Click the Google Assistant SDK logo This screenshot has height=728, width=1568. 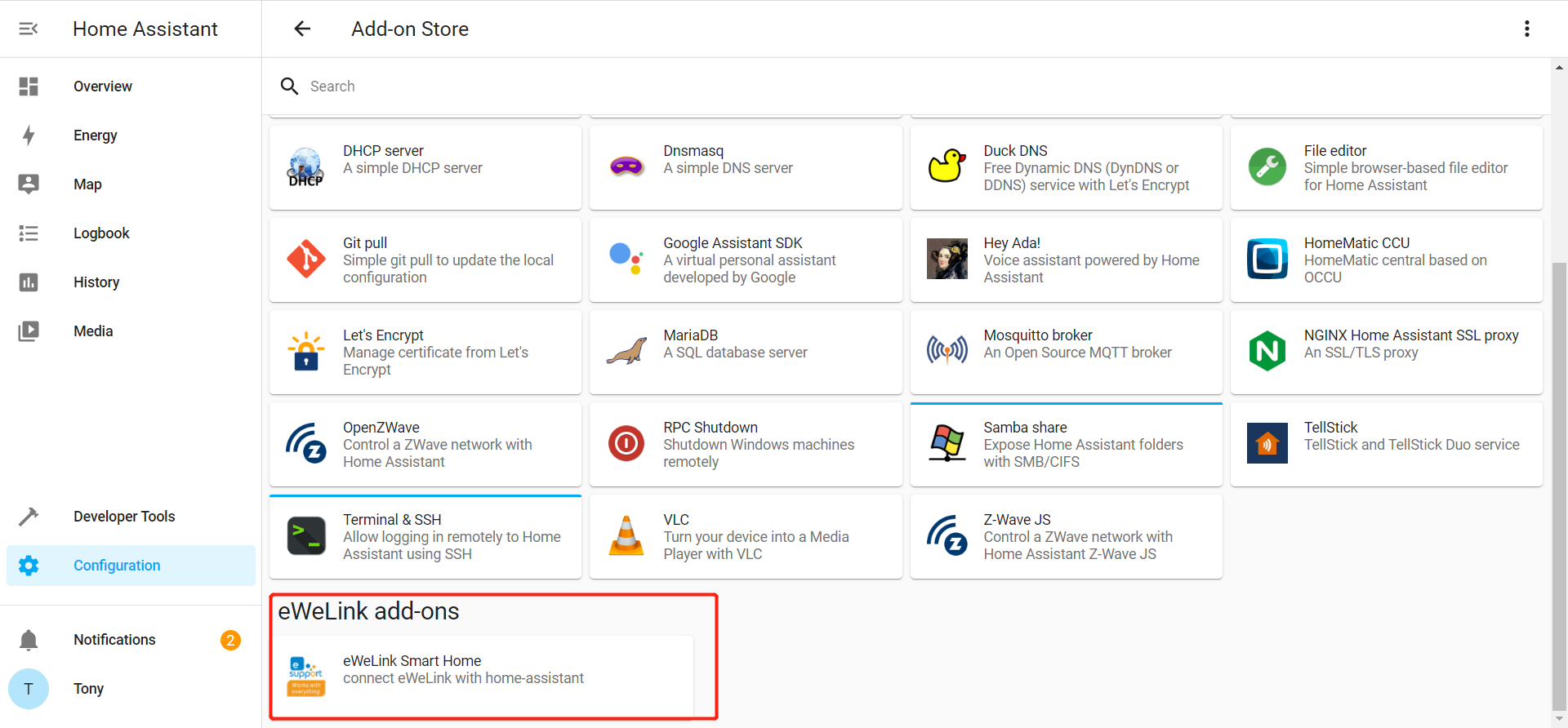click(626, 260)
